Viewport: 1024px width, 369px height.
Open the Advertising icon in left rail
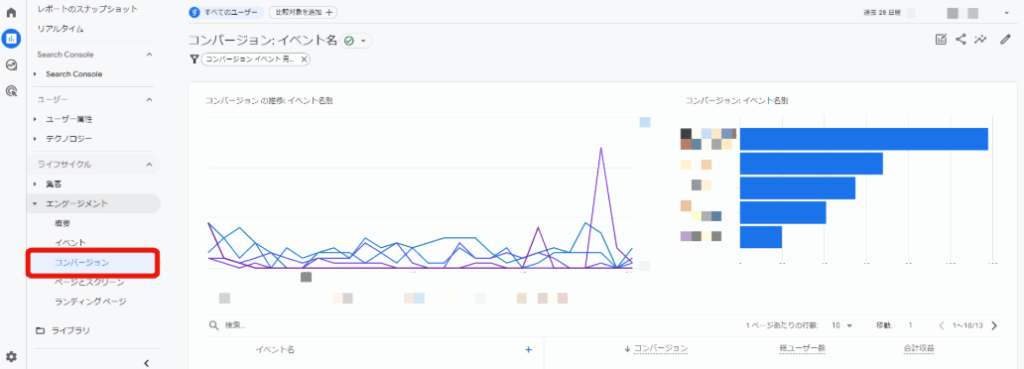11,91
